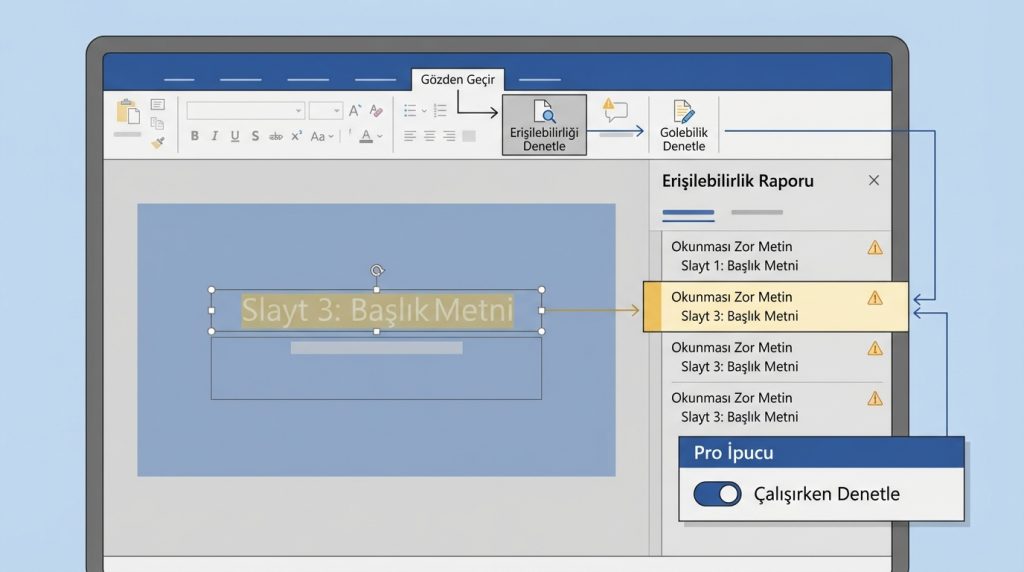Click the Erişilebilirlik Raporu panel title

(x=738, y=181)
